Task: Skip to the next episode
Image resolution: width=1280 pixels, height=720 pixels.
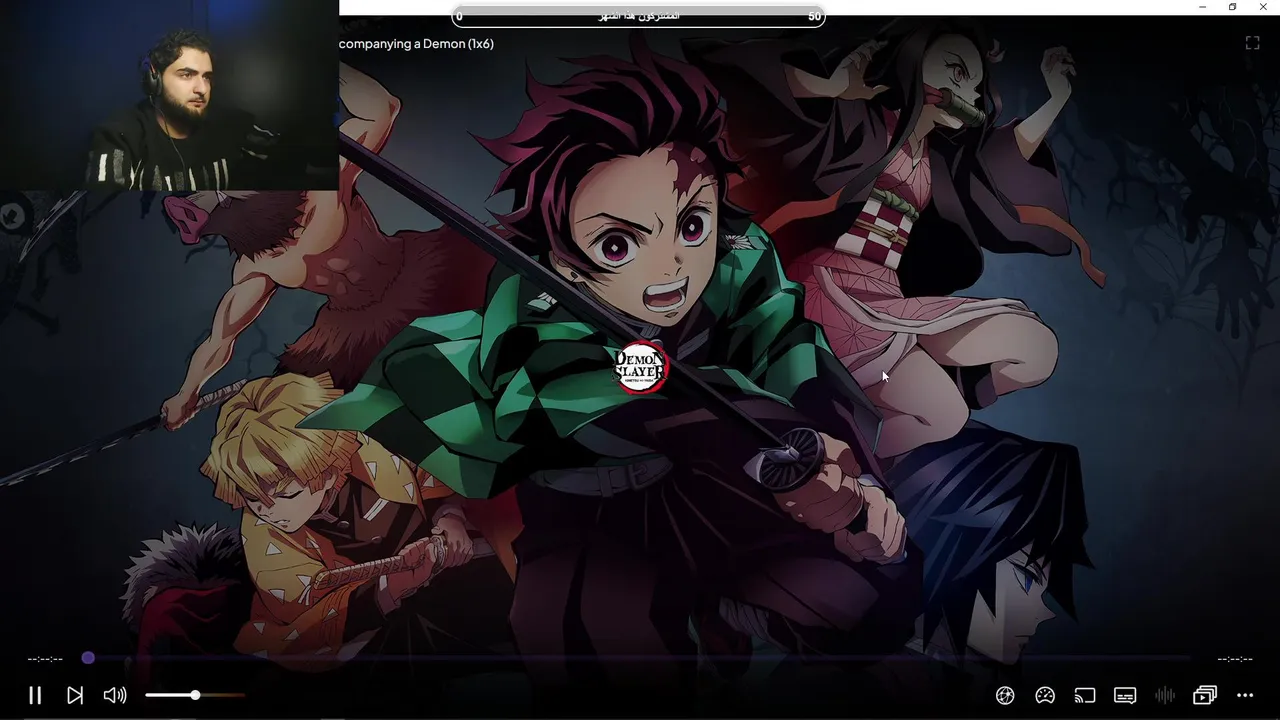Action: [x=75, y=695]
